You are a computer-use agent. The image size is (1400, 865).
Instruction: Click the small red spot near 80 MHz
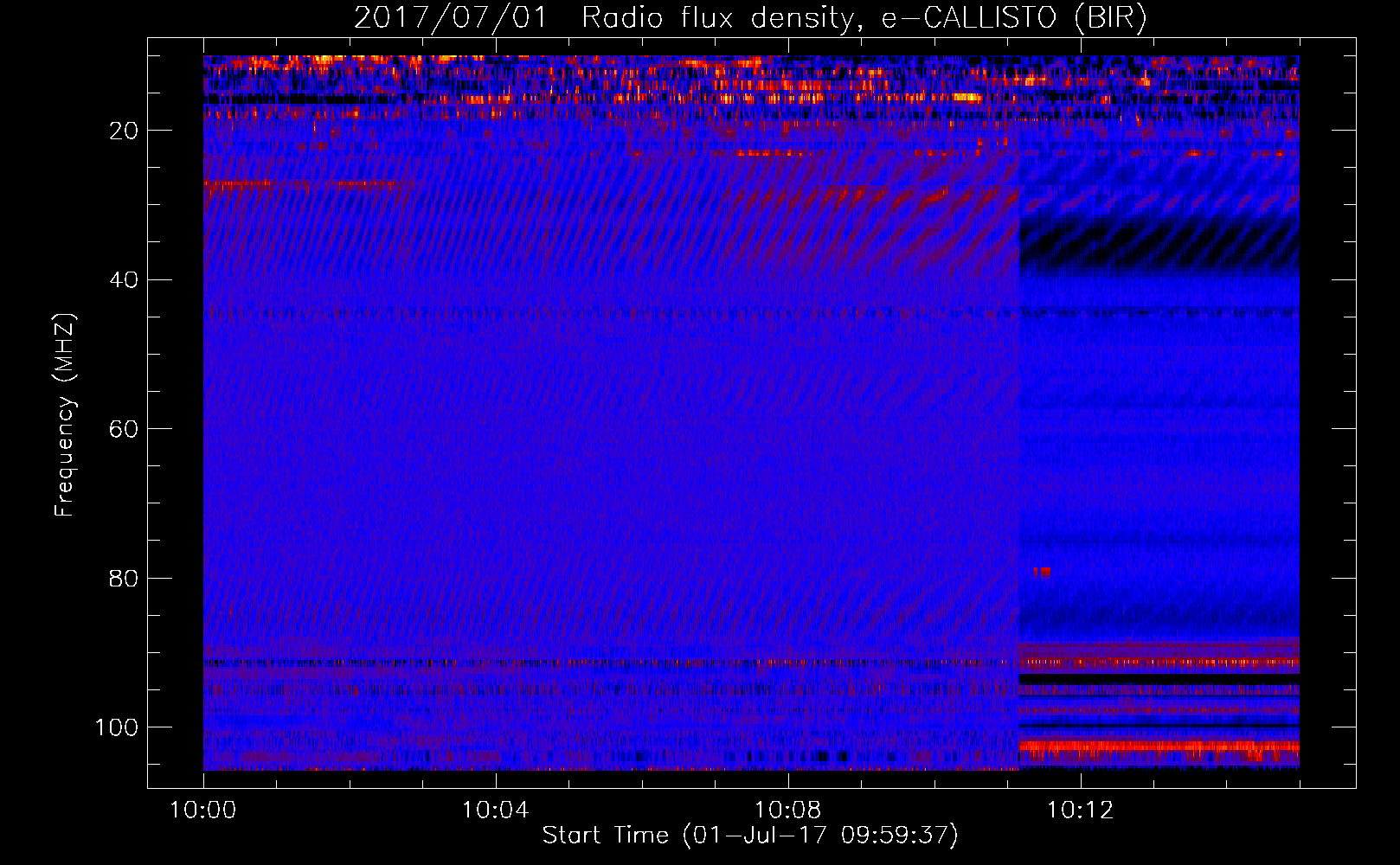(x=1042, y=572)
